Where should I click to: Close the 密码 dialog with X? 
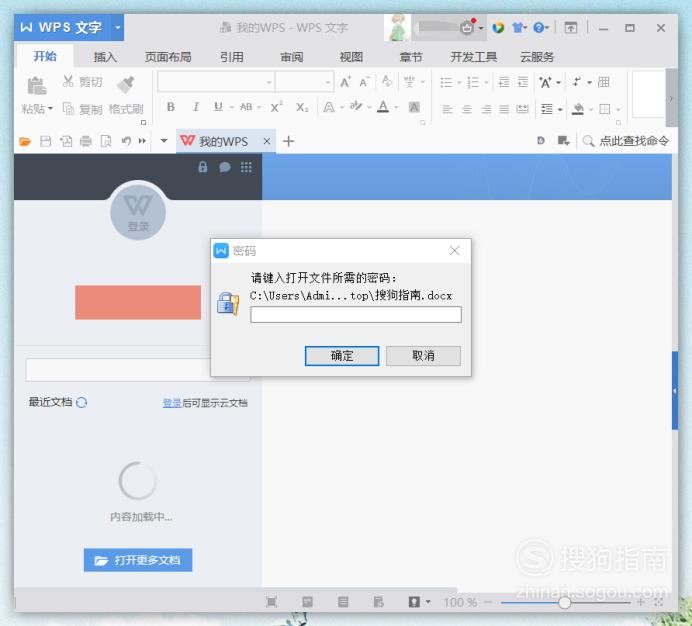(454, 251)
